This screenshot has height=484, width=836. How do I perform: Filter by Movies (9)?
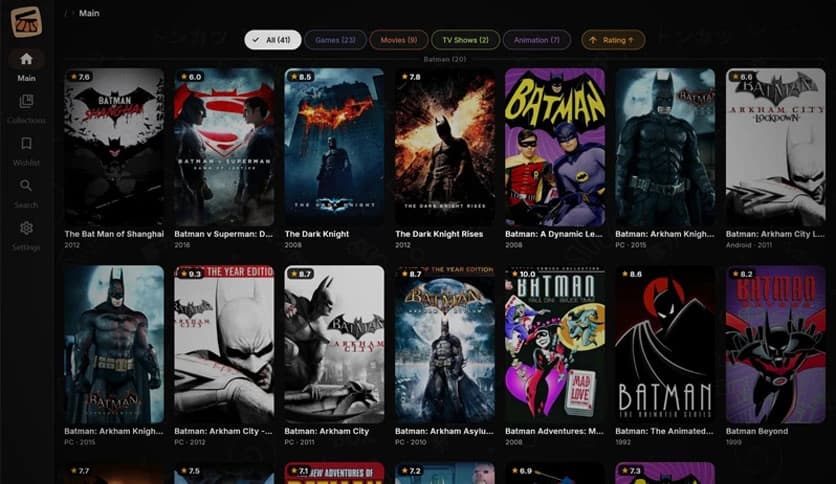click(x=399, y=40)
